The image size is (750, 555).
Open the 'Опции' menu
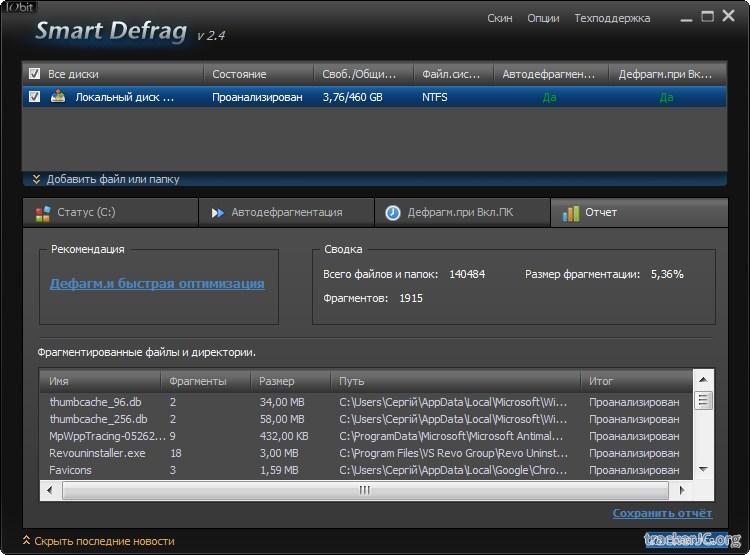coord(543,18)
